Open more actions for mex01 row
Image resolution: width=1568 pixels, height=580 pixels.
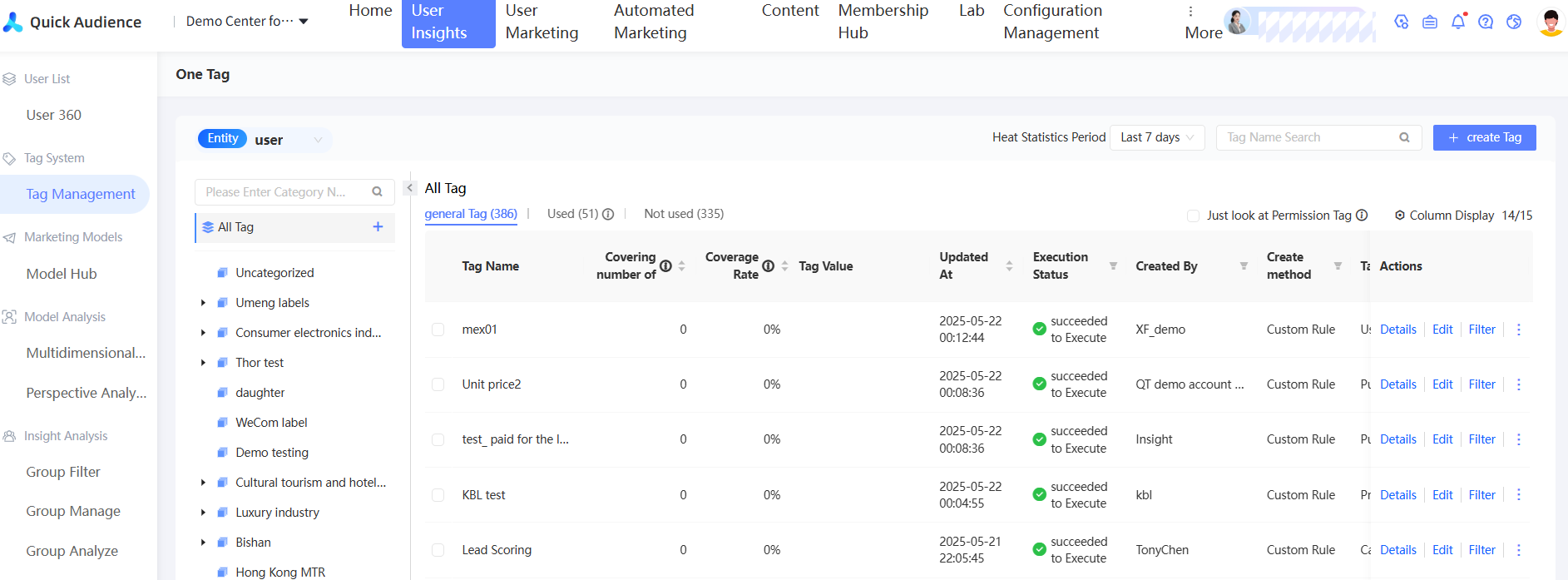[x=1518, y=330]
